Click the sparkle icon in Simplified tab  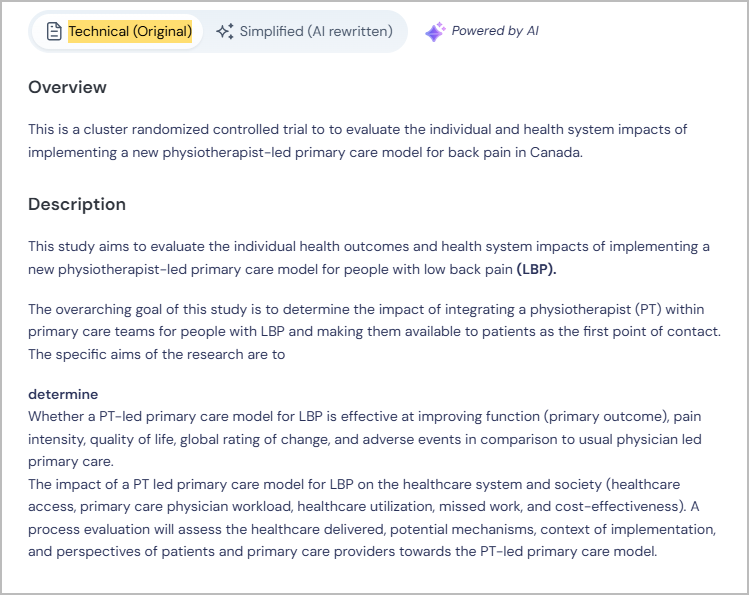pyautogui.click(x=225, y=32)
